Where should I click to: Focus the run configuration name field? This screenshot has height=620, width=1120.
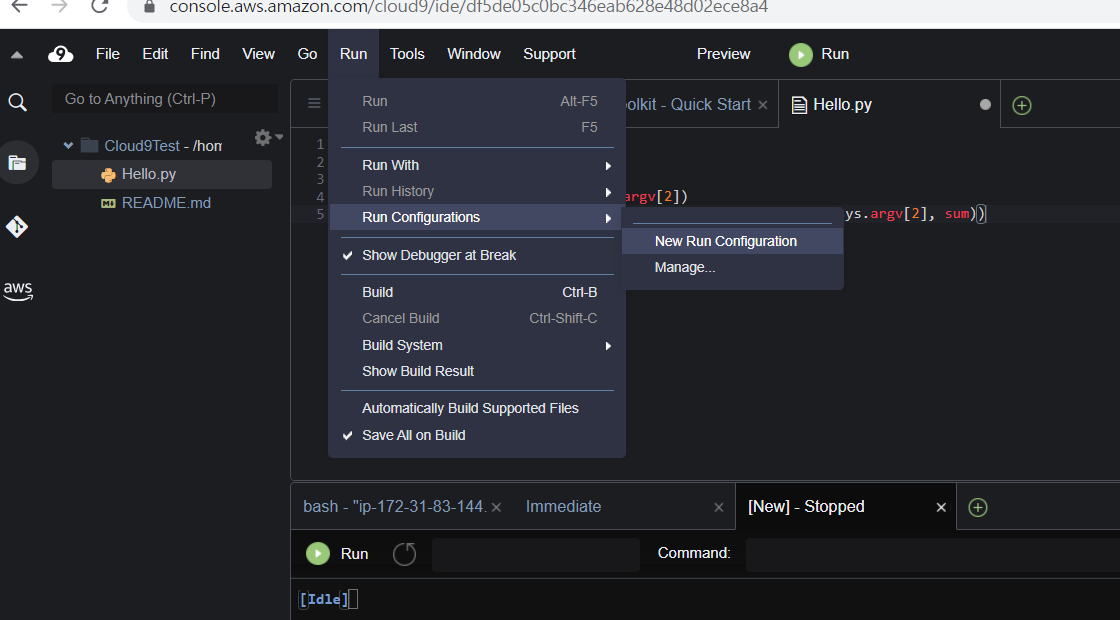click(x=536, y=554)
